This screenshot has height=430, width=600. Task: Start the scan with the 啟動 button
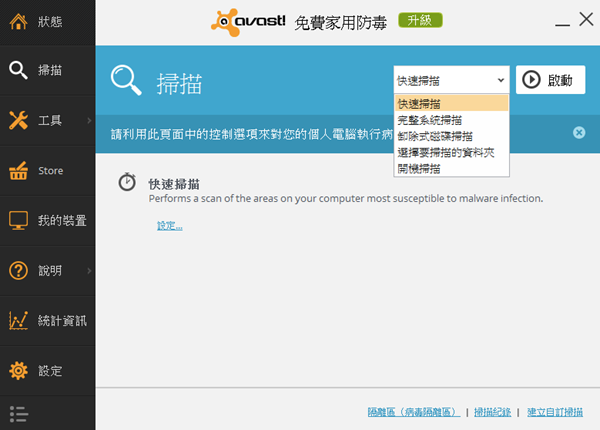pos(550,80)
